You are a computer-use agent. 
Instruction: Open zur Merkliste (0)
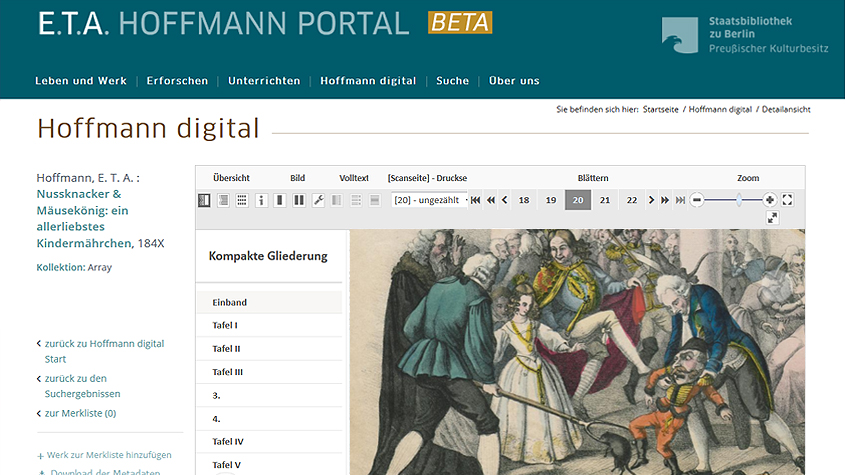tap(80, 413)
